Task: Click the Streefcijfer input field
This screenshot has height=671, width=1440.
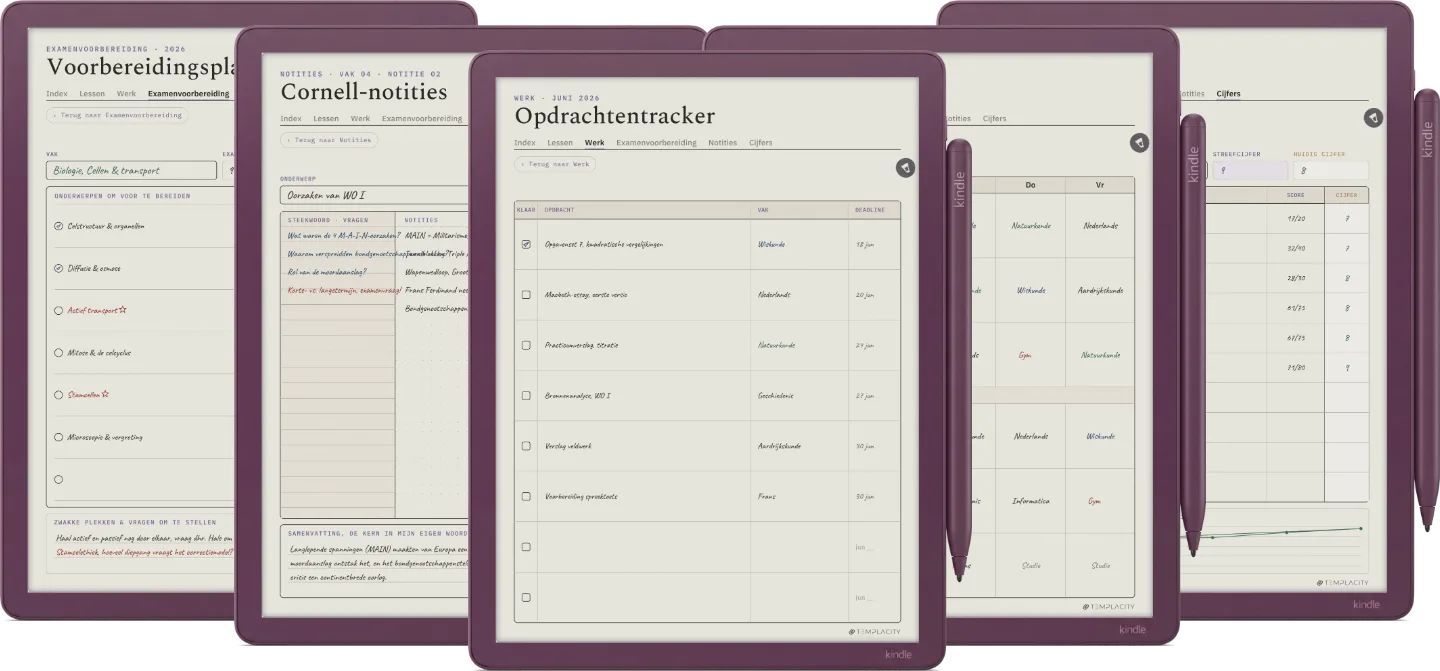Action: pyautogui.click(x=1250, y=170)
